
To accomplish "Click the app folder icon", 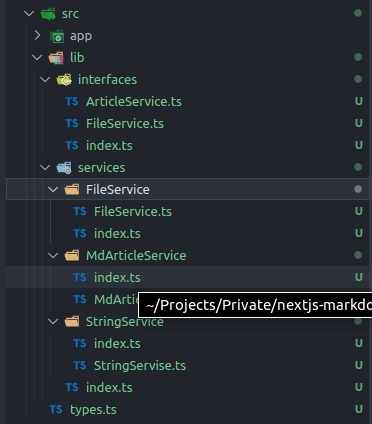I will 57,36.
